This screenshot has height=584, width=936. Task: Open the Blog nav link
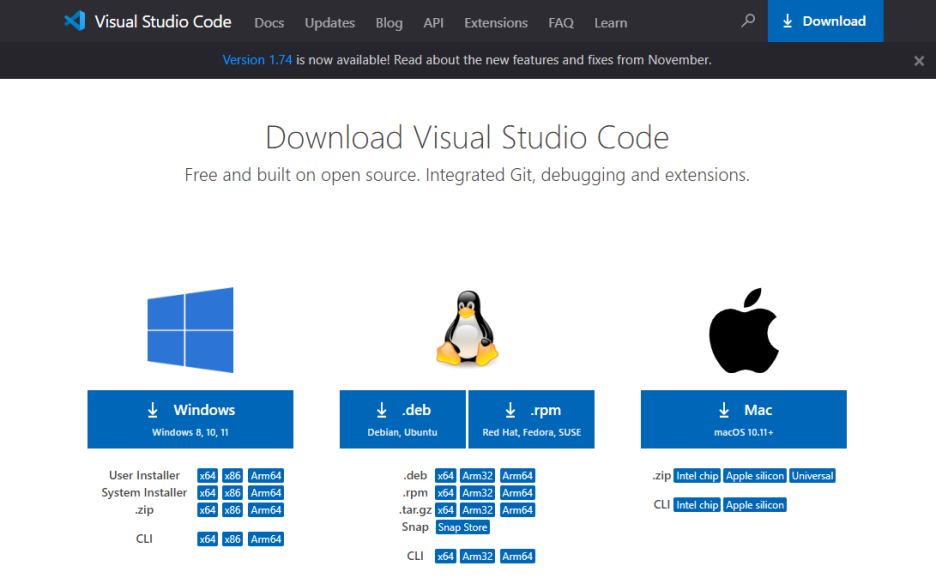(x=389, y=23)
